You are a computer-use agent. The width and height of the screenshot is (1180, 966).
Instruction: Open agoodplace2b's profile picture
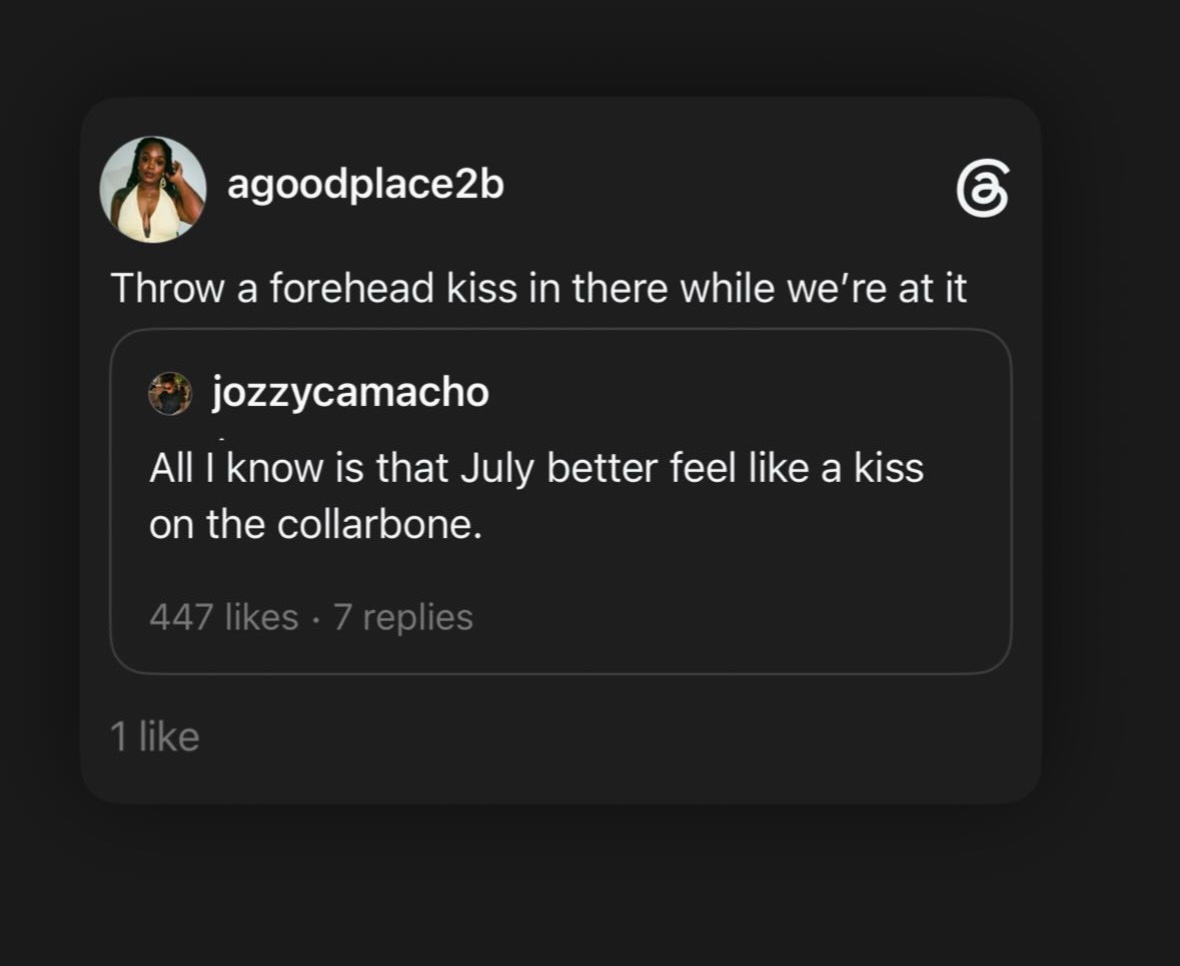click(153, 190)
